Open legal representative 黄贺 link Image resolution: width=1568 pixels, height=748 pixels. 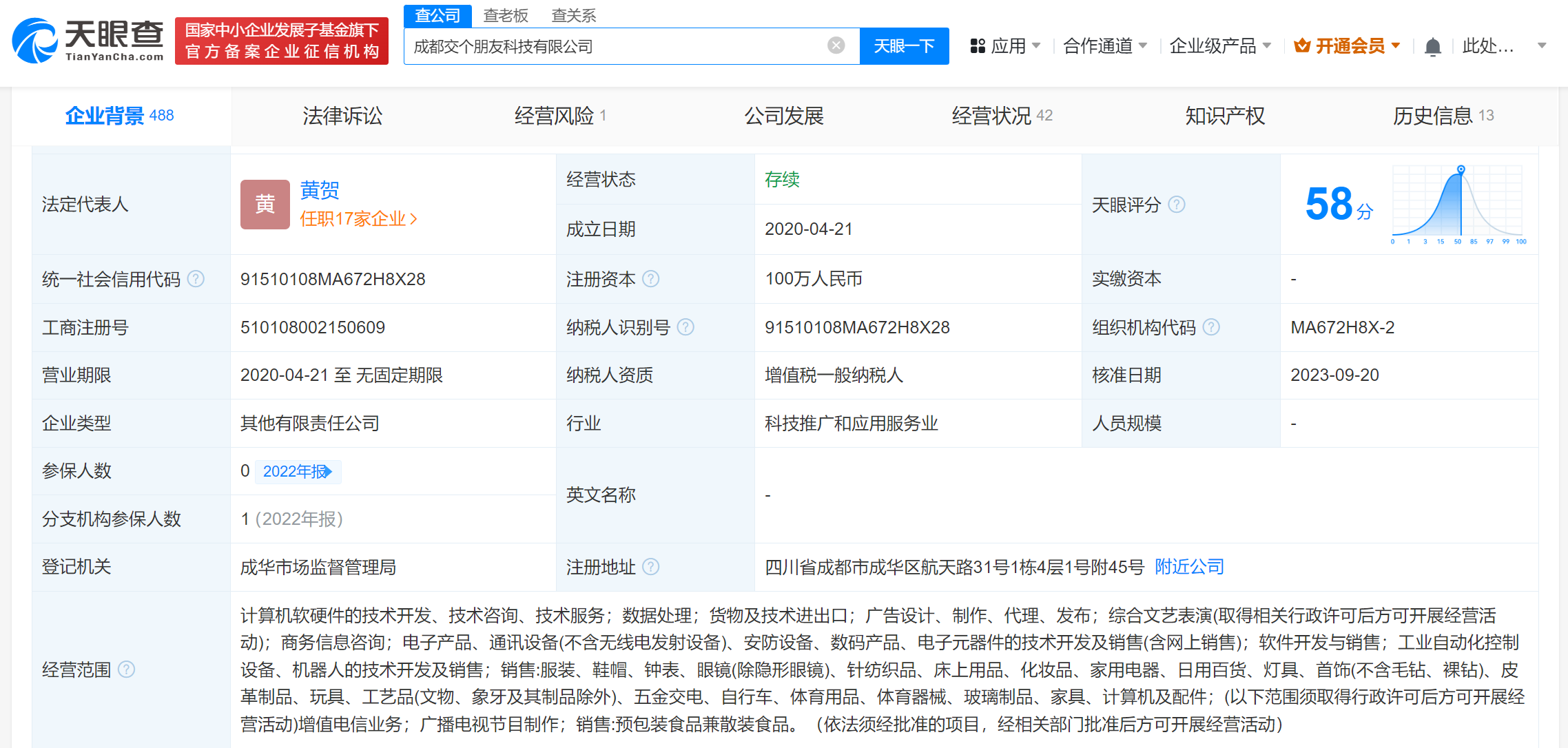click(x=320, y=190)
